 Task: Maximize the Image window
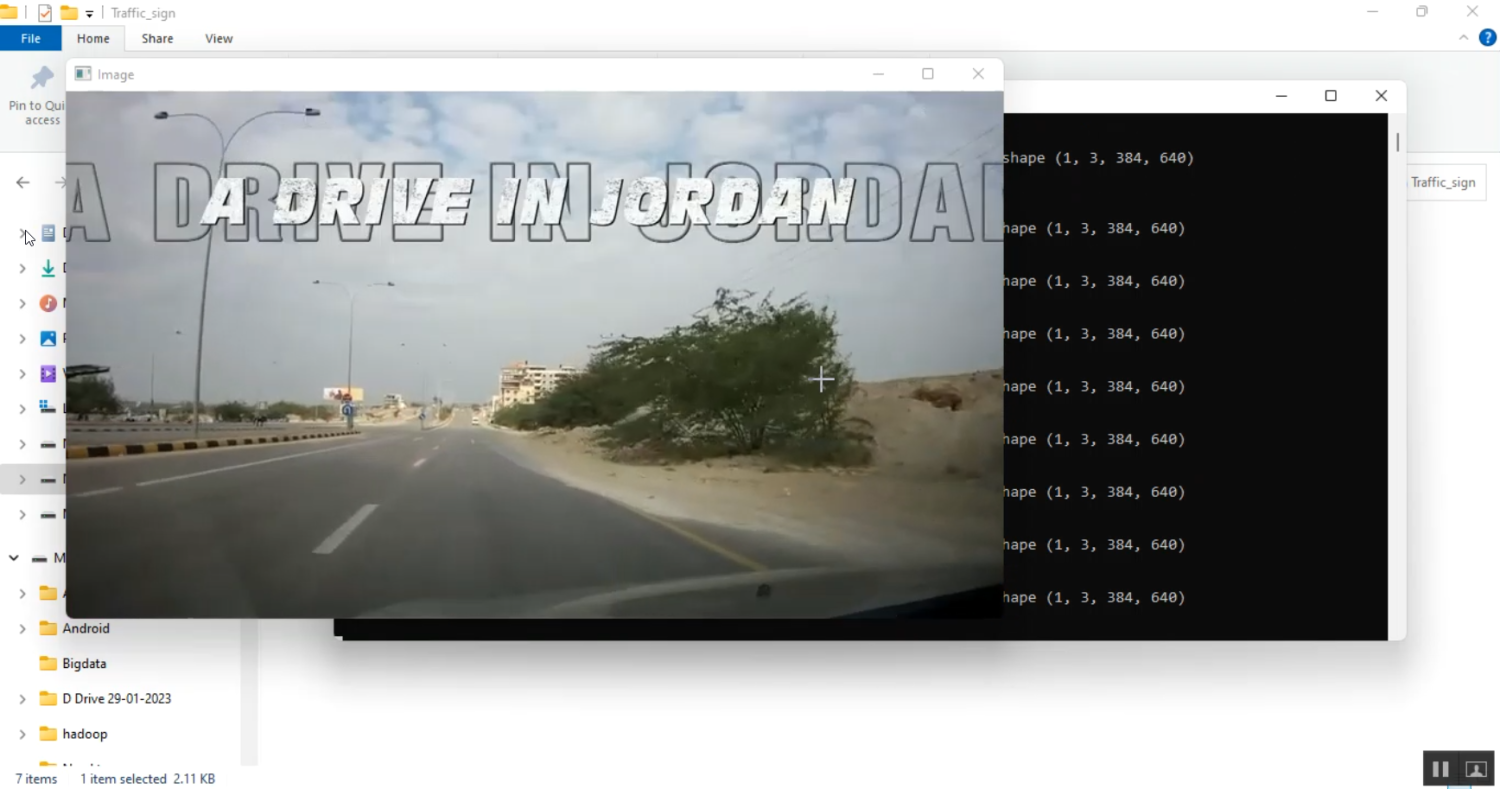click(x=928, y=74)
